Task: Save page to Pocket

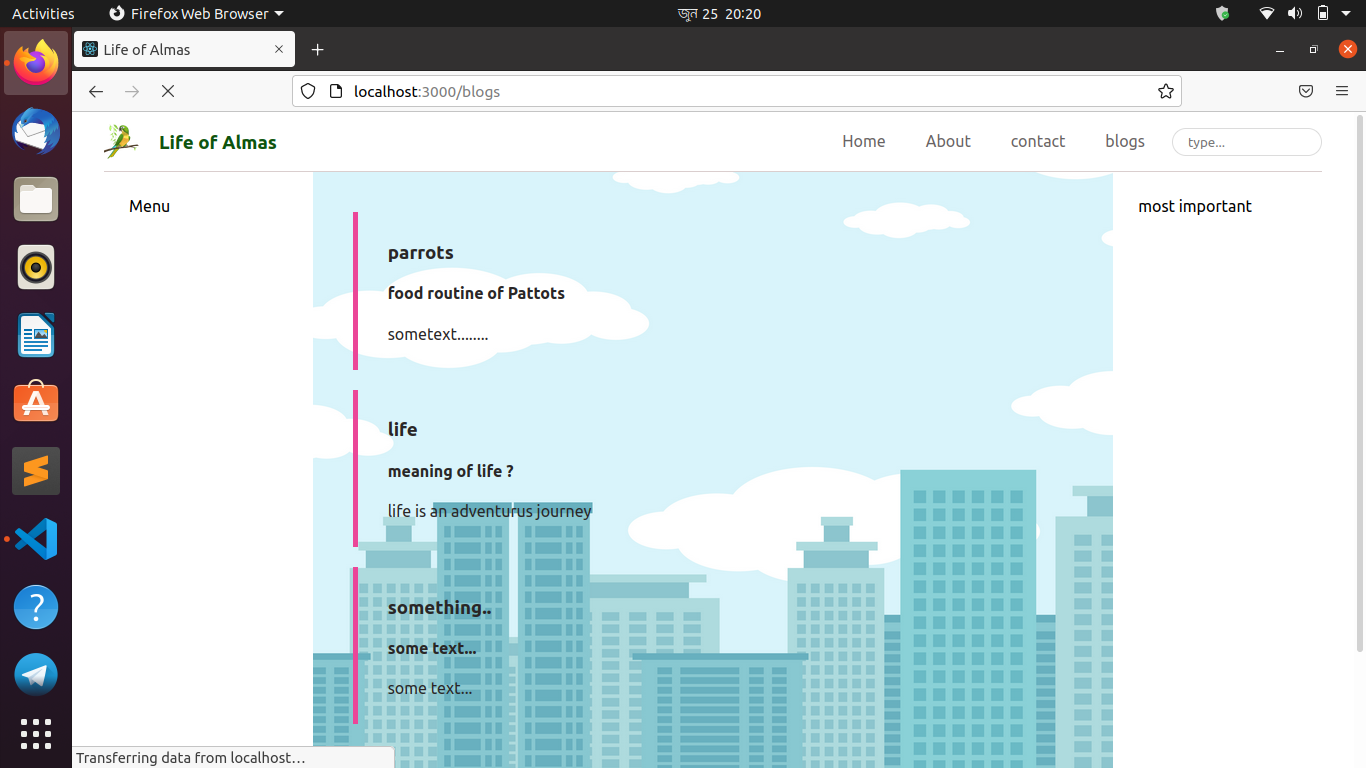Action: click(1305, 91)
